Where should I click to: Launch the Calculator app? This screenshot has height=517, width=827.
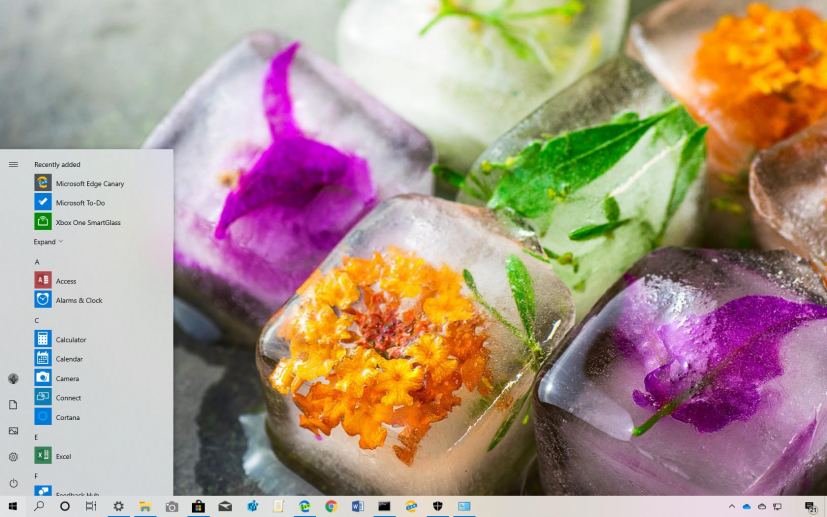60,339
